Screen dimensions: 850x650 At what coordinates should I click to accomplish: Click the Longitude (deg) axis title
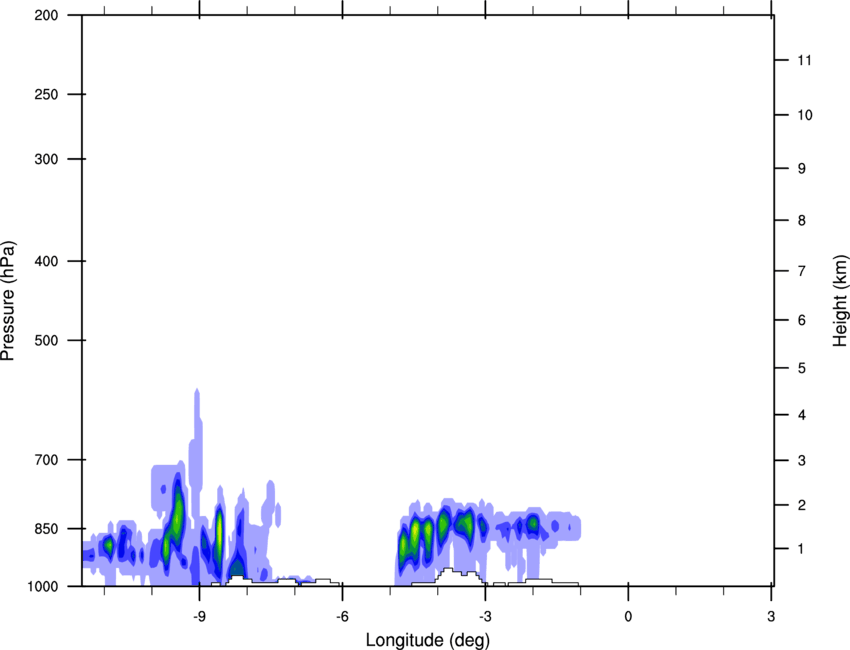pyautogui.click(x=428, y=640)
